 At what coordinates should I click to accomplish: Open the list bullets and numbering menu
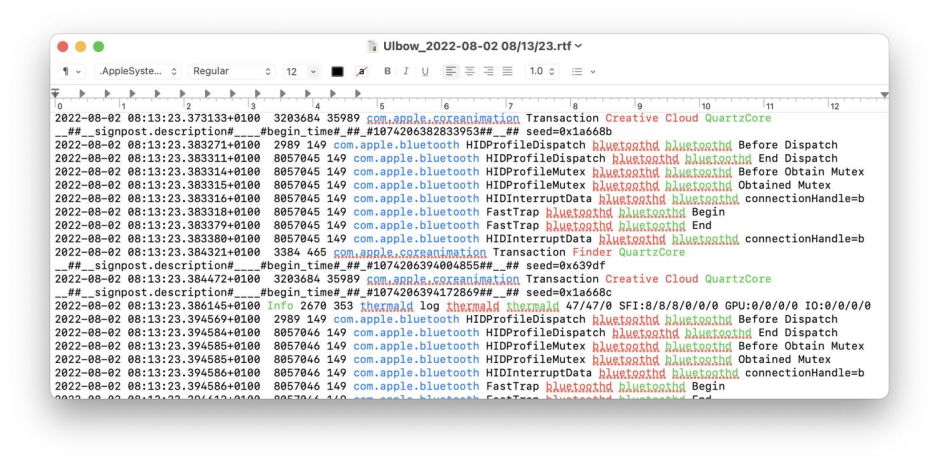click(x=583, y=72)
